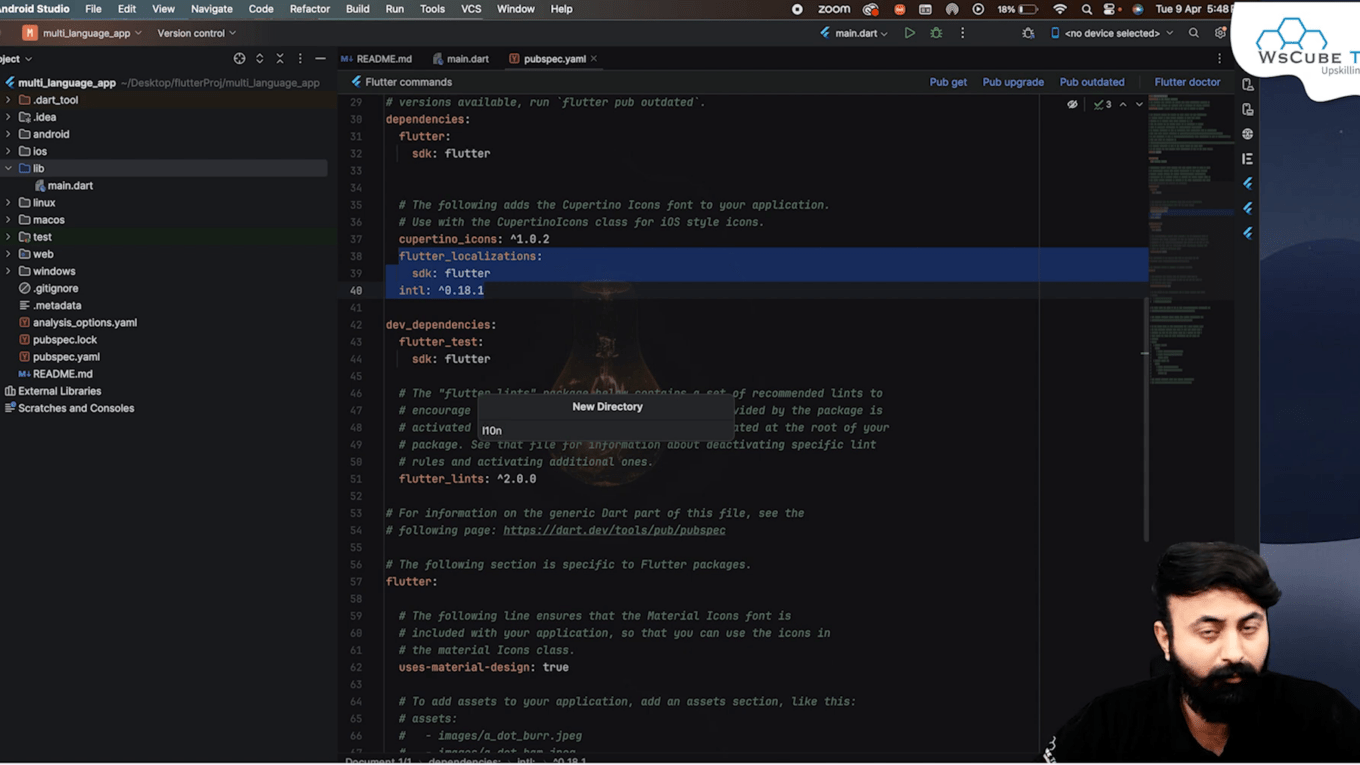Click the code minimap preview
The width and height of the screenshot is (1360, 765).
tap(1190, 240)
